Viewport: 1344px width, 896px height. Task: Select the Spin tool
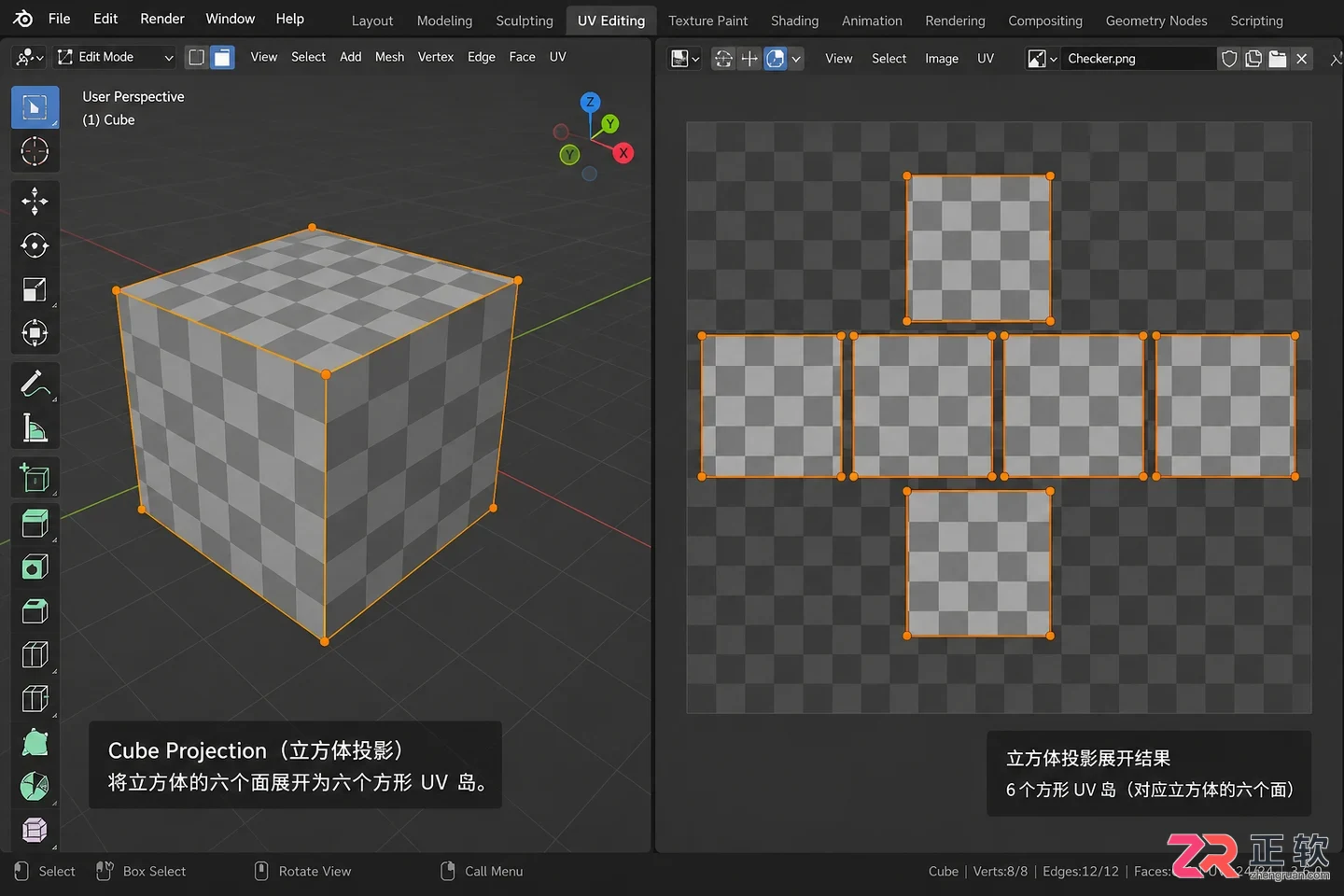35,787
